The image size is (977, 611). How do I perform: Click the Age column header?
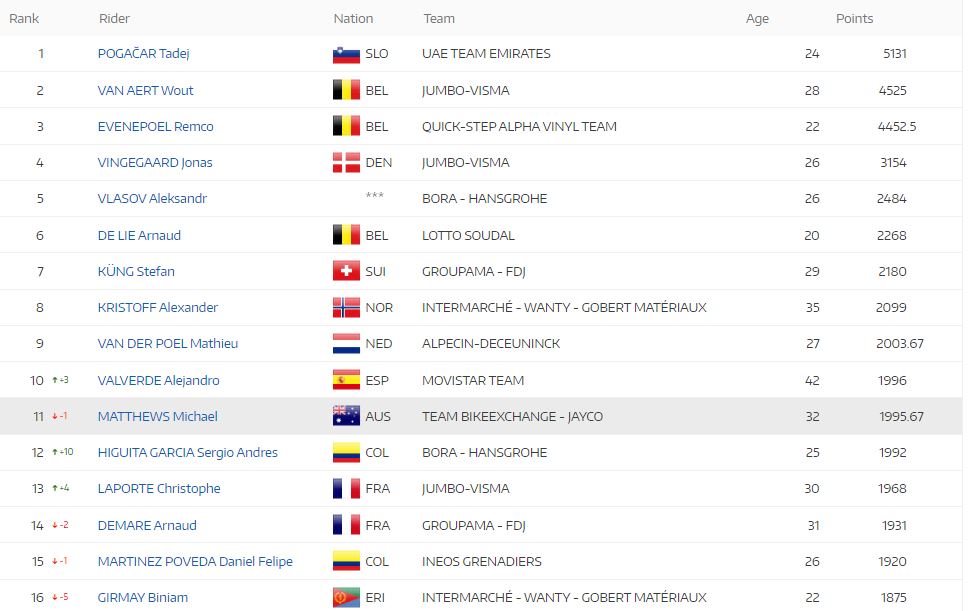(757, 18)
